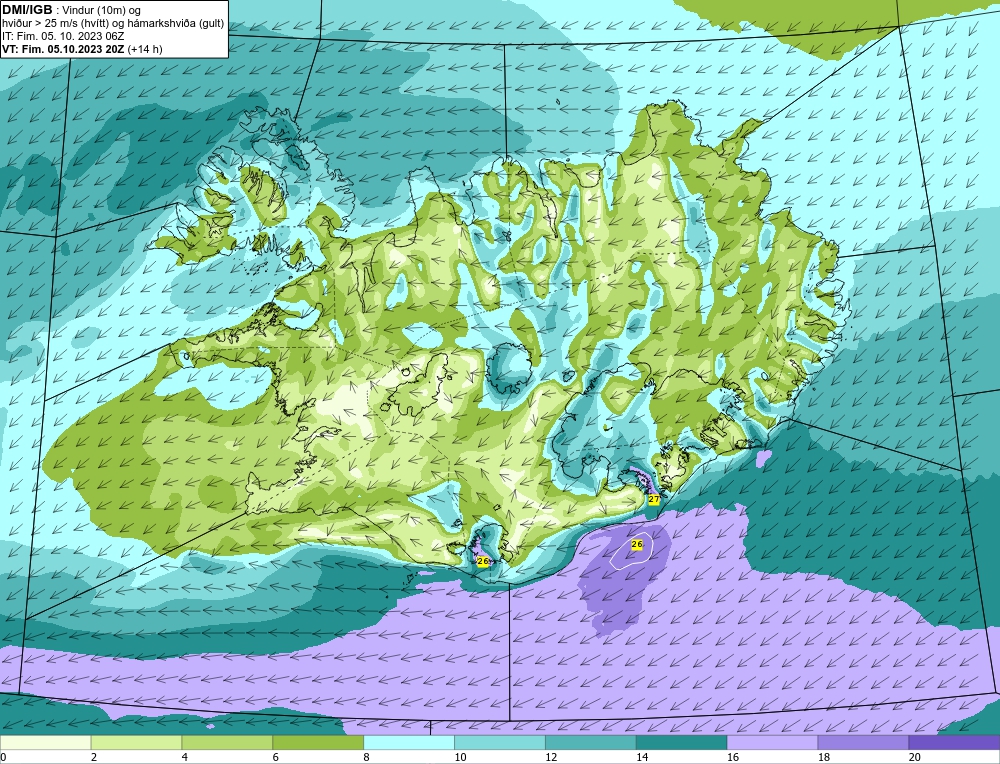Click the yellow gust label 27
The height and width of the screenshot is (764, 1000).
[654, 499]
